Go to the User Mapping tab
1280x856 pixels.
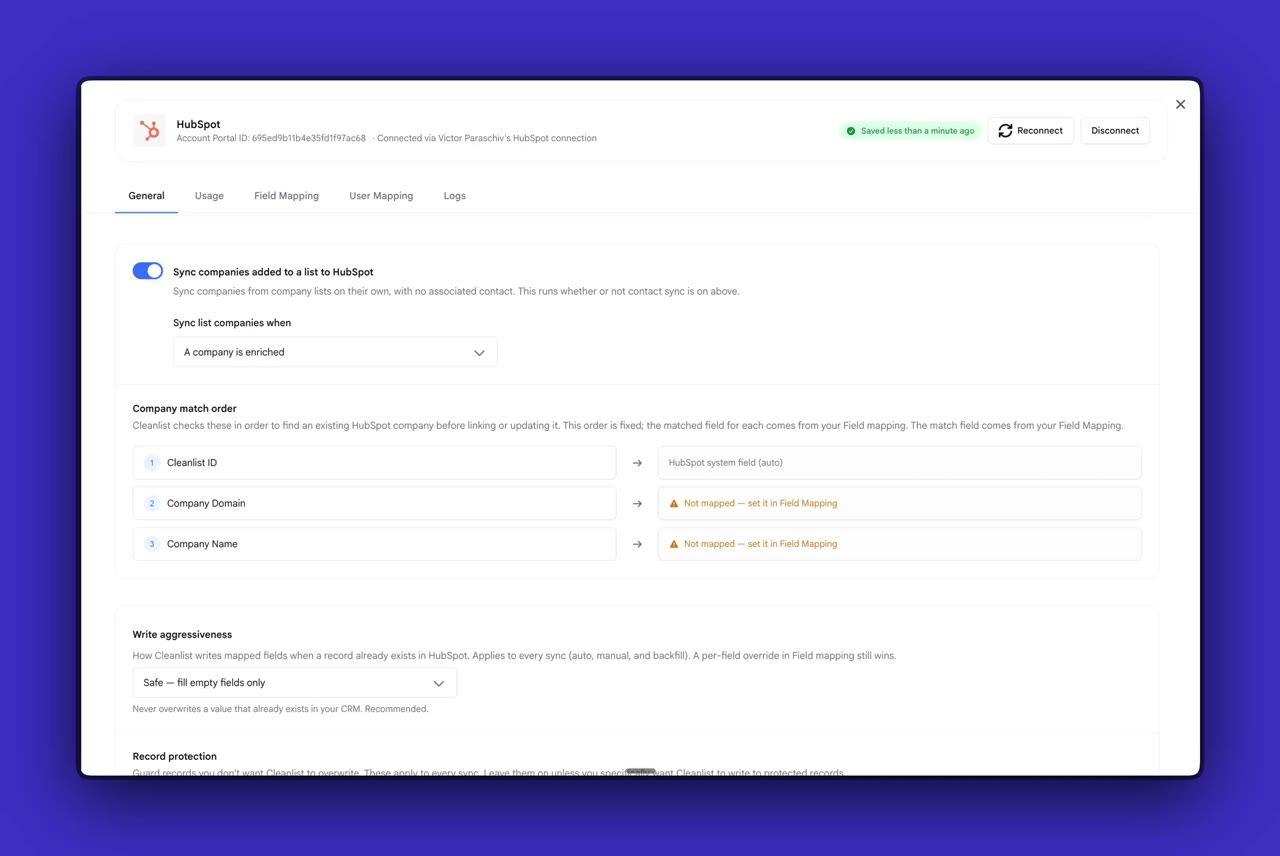[x=381, y=196]
